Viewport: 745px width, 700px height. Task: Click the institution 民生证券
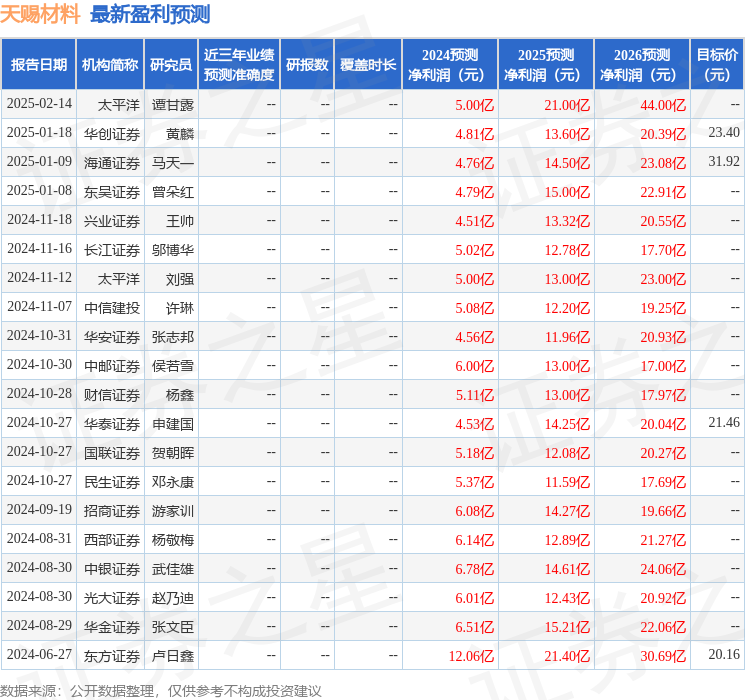(112, 482)
